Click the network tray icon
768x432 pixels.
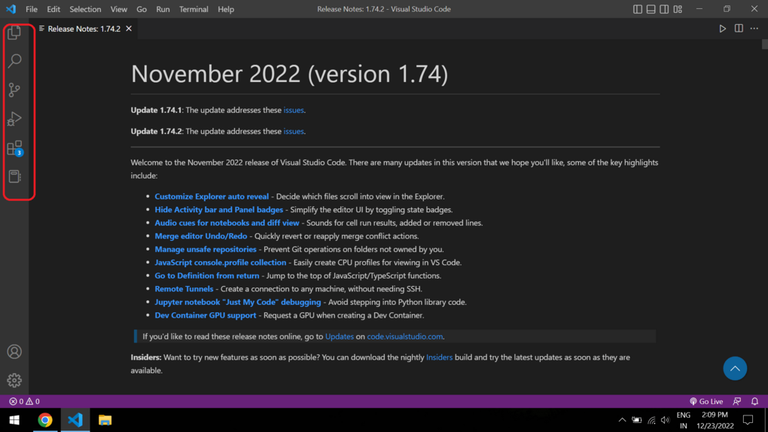point(651,420)
